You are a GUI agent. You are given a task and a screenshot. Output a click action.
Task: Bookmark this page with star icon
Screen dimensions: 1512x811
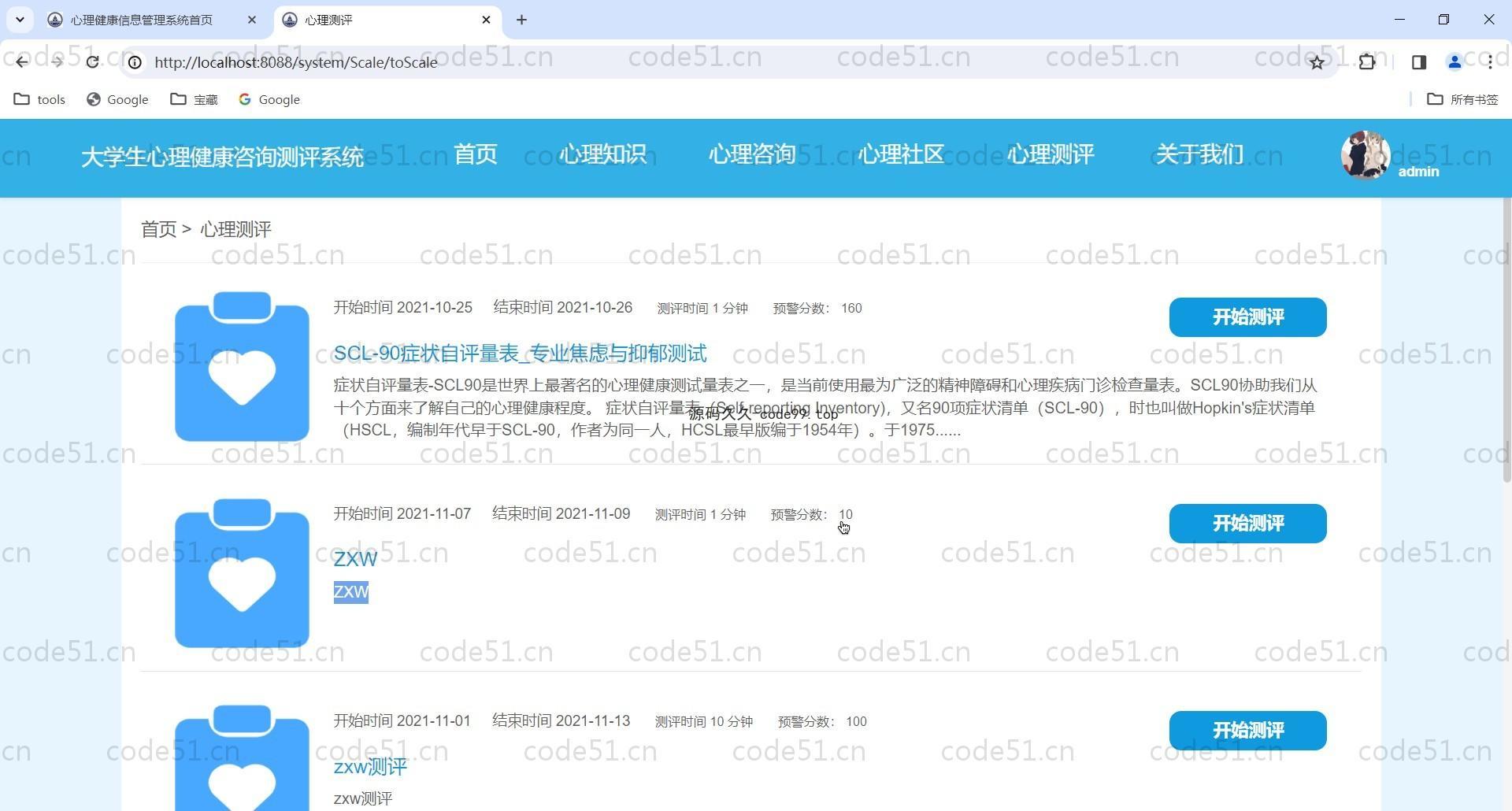[1317, 62]
